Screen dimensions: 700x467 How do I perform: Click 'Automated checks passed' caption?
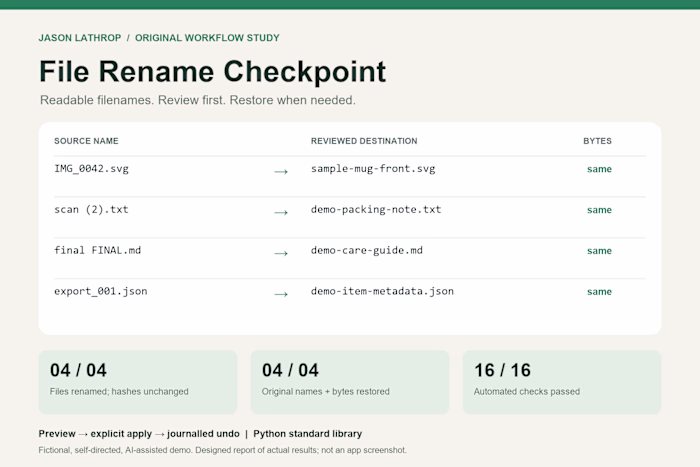coord(527,392)
